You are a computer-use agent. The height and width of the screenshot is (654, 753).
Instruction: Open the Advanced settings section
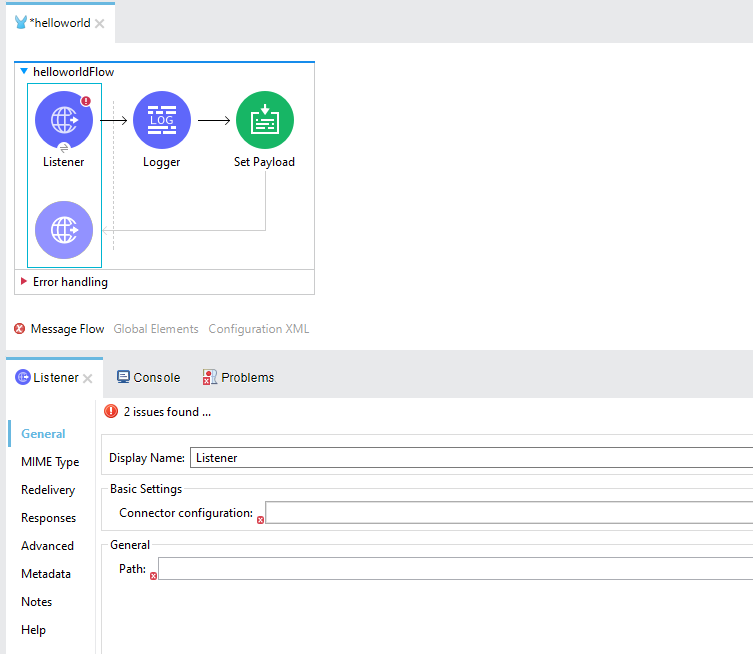[48, 546]
